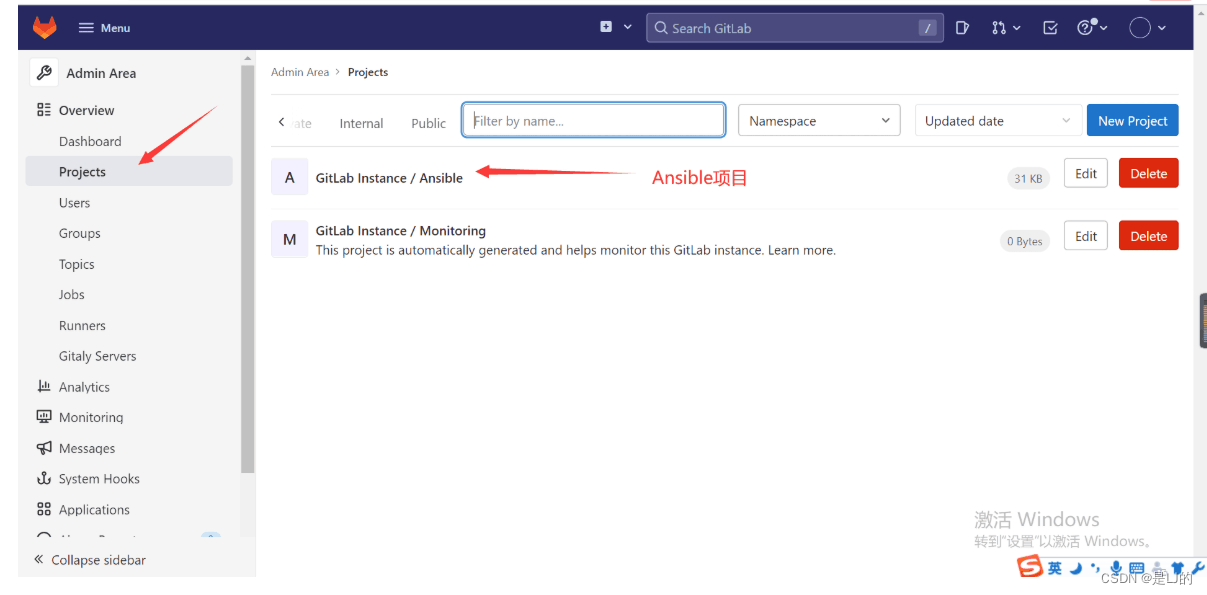Open GitLab Instance / Monitoring project
The image size is (1207, 595).
click(x=401, y=230)
